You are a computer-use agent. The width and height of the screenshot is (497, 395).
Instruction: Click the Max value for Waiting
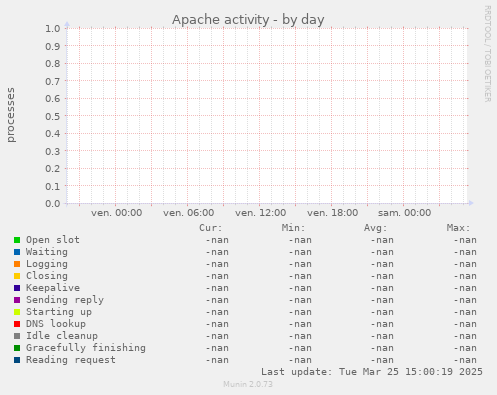(465, 252)
